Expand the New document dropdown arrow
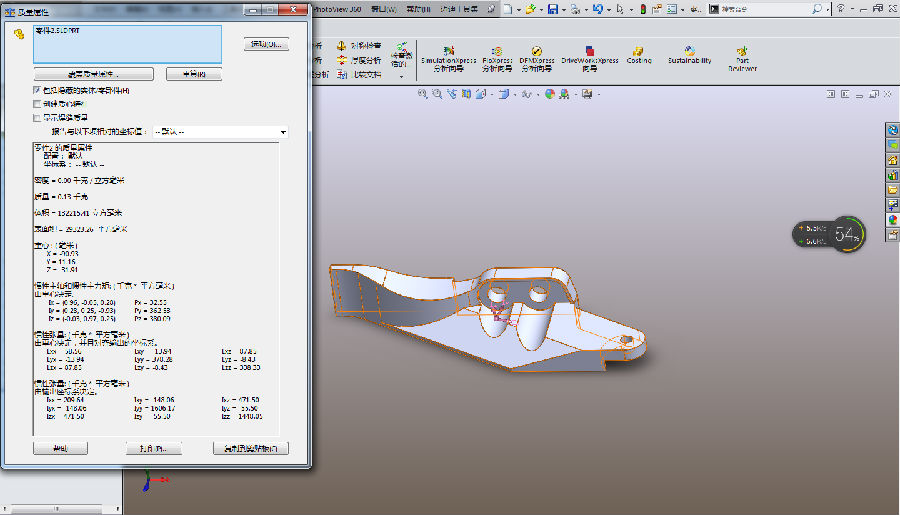The image size is (900, 515). (x=517, y=9)
